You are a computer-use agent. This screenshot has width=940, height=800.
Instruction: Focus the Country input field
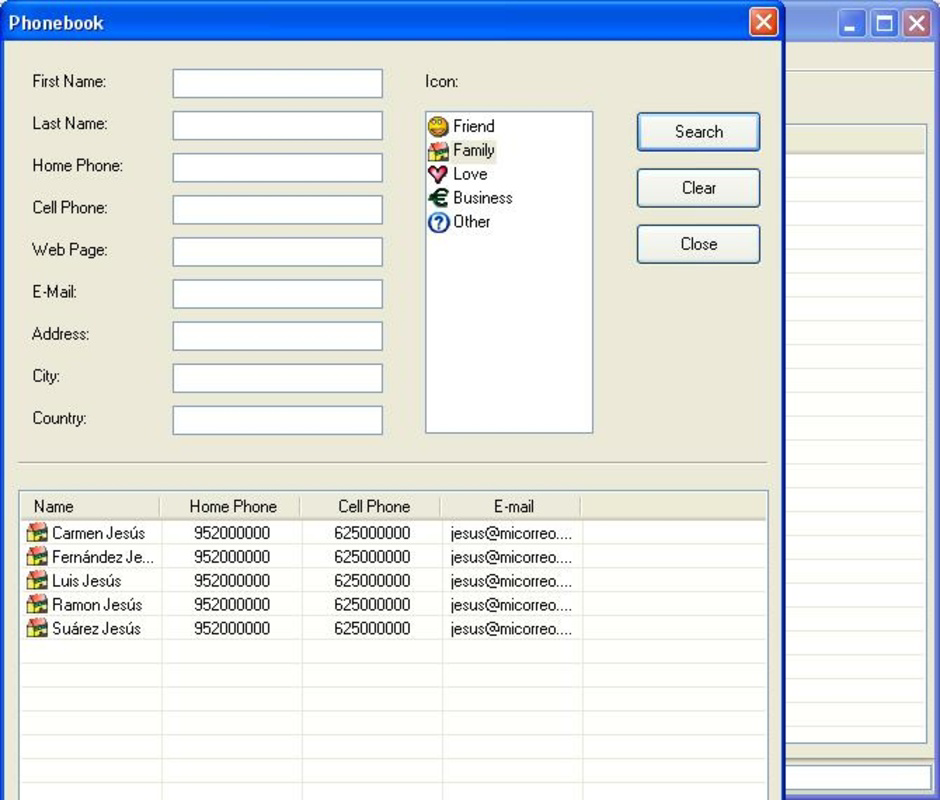point(278,420)
